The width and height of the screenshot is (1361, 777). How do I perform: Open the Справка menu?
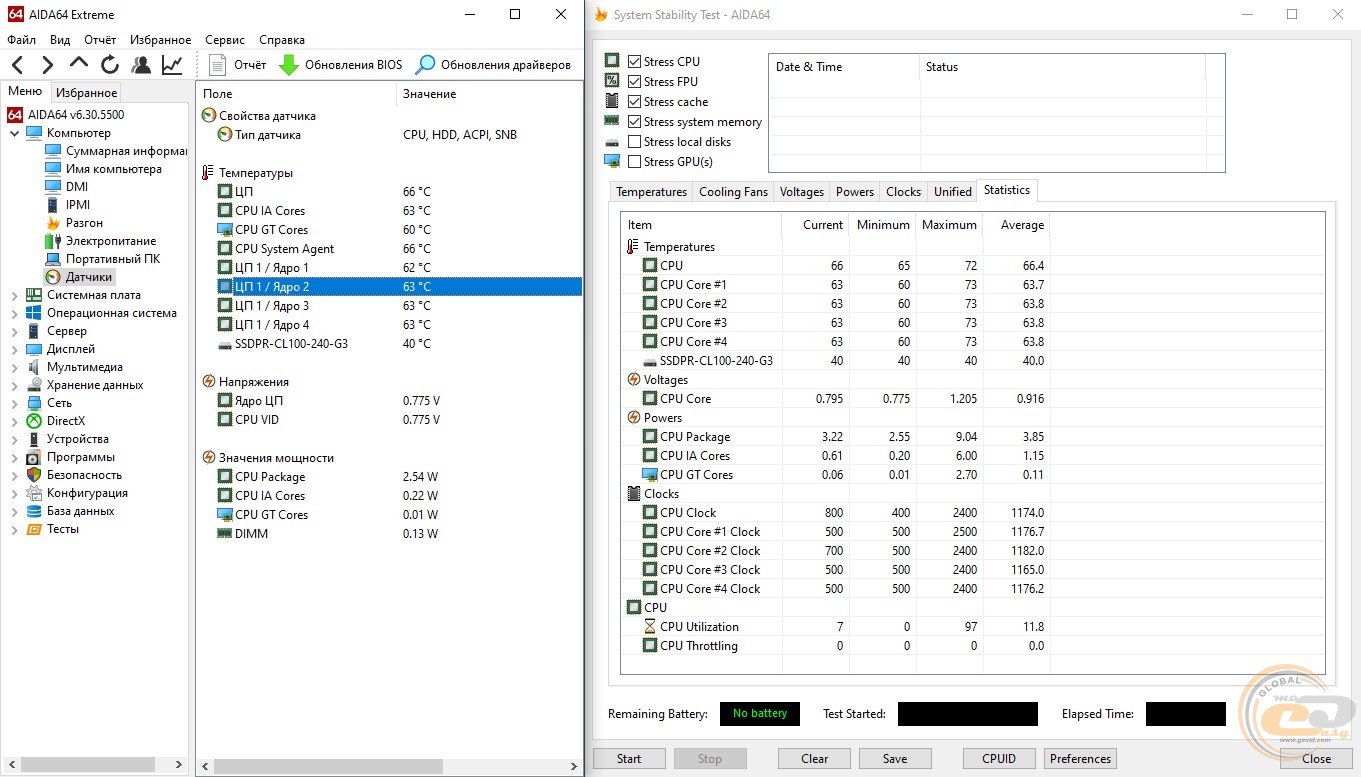click(282, 40)
